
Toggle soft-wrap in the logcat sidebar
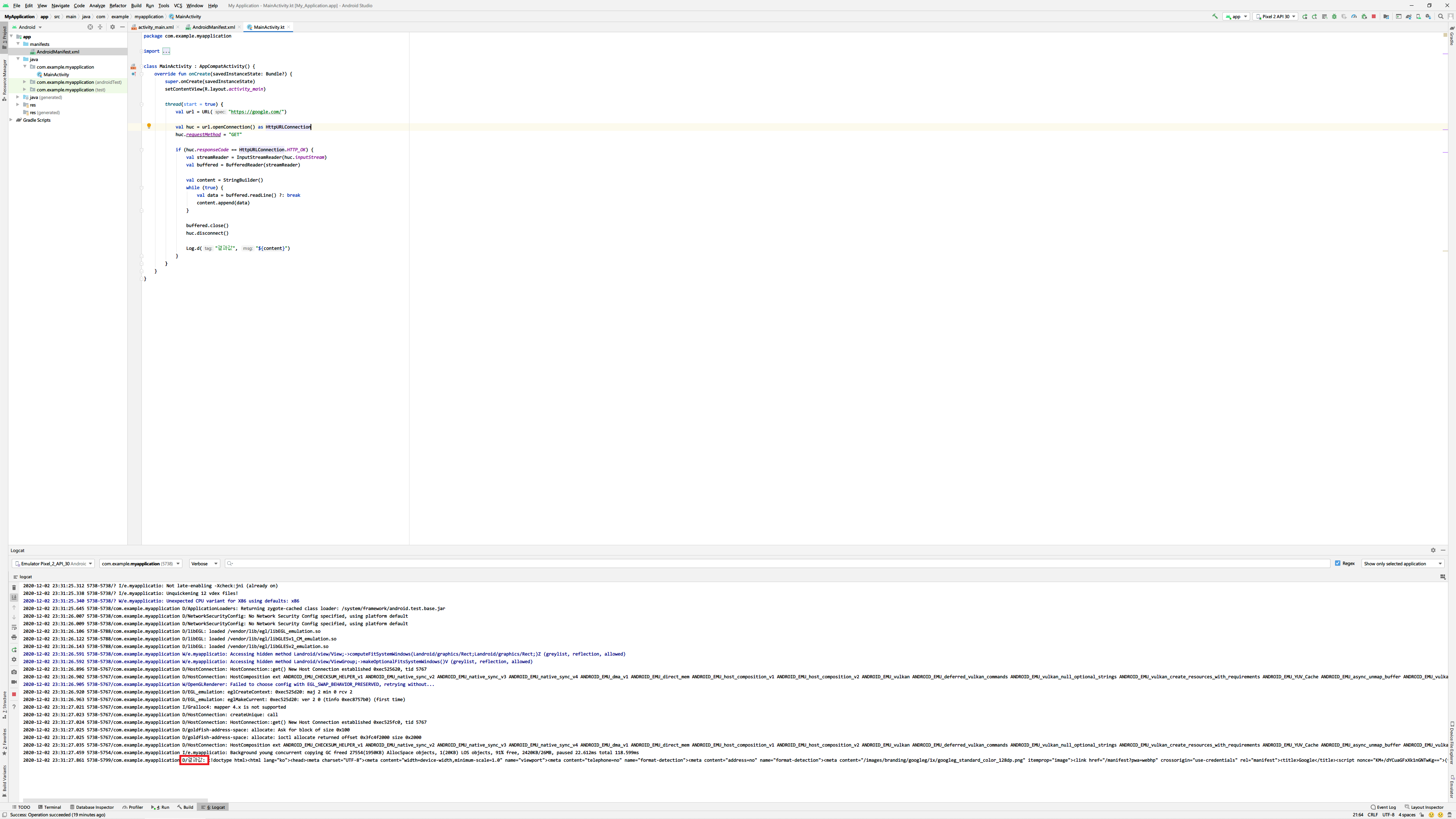click(x=14, y=628)
